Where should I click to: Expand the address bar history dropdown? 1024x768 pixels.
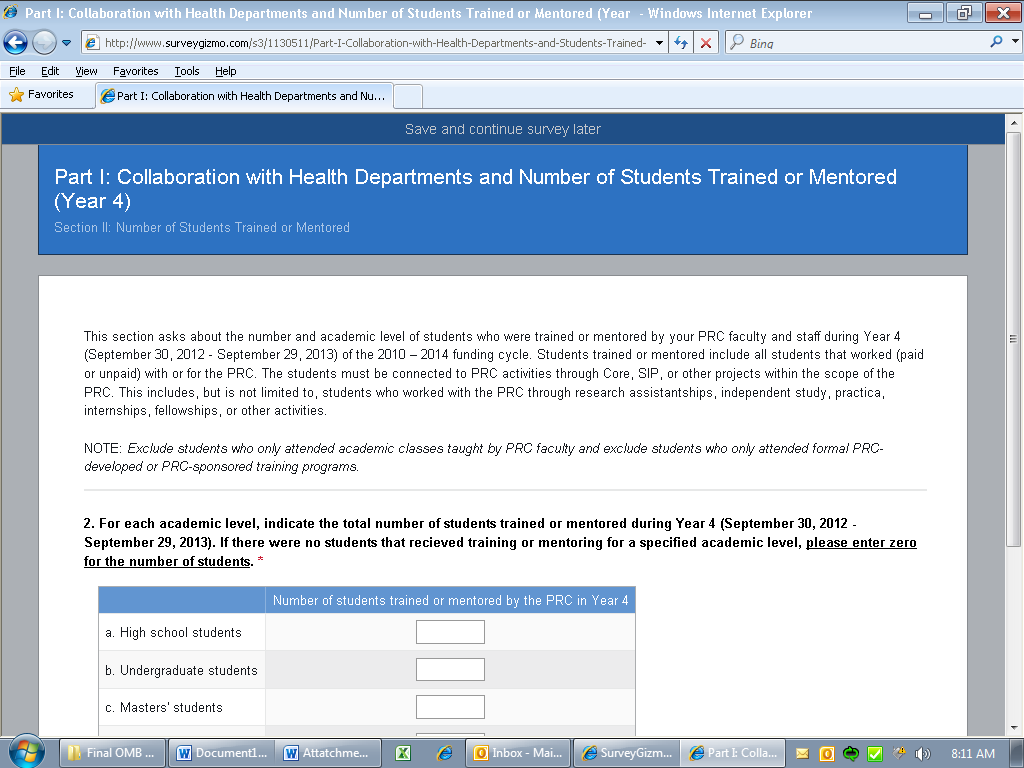point(659,43)
